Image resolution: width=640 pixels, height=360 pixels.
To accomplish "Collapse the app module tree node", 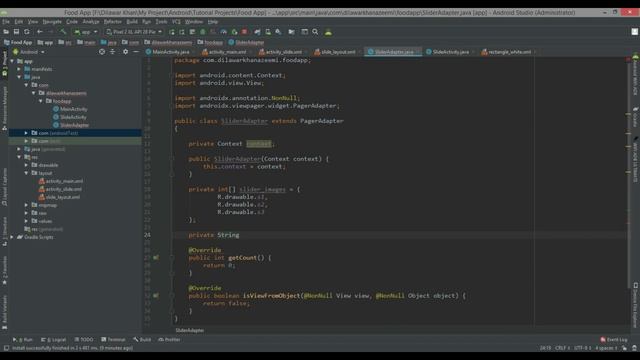I will (12, 61).
